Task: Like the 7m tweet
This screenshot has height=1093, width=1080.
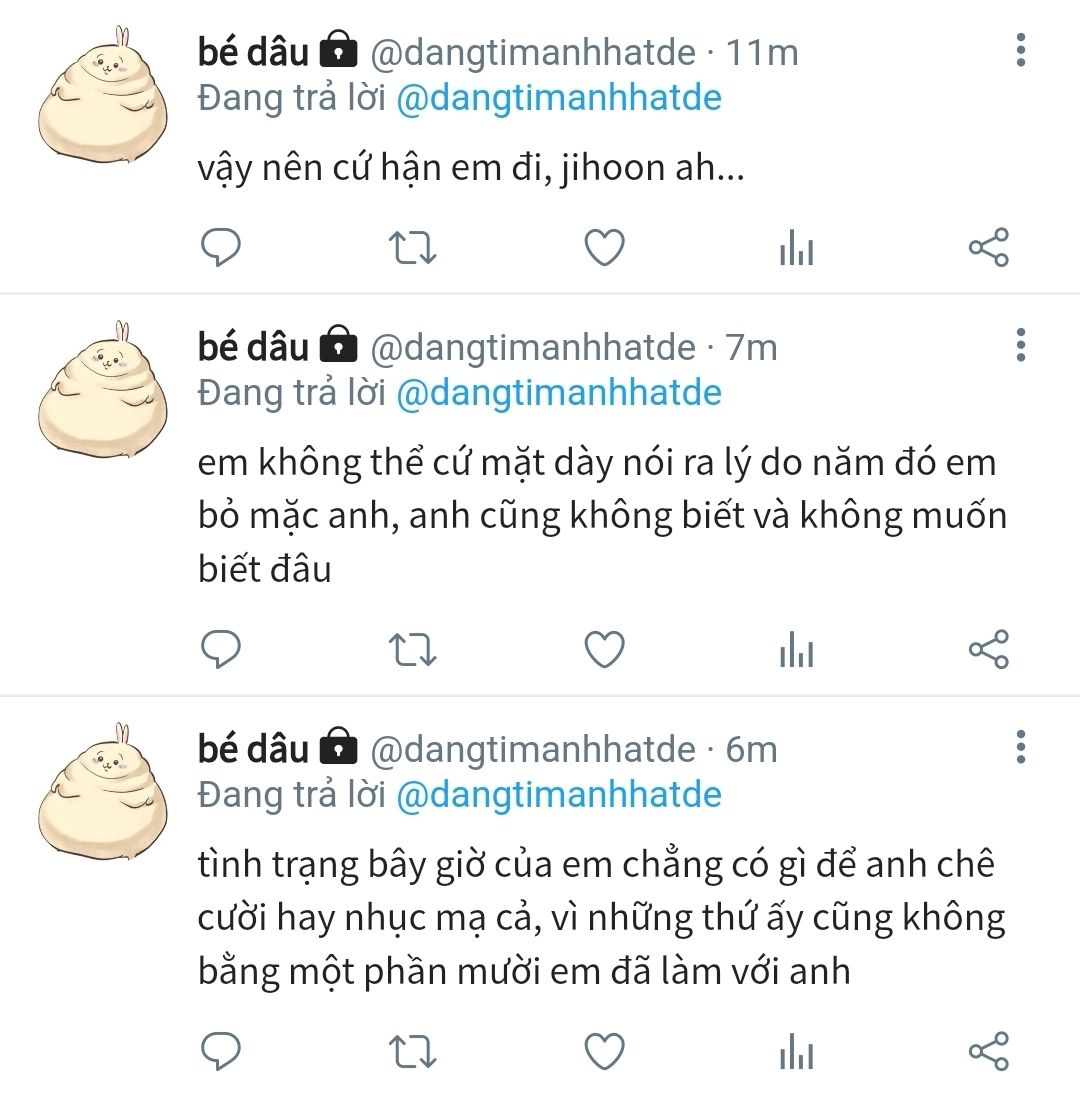Action: coord(604,649)
